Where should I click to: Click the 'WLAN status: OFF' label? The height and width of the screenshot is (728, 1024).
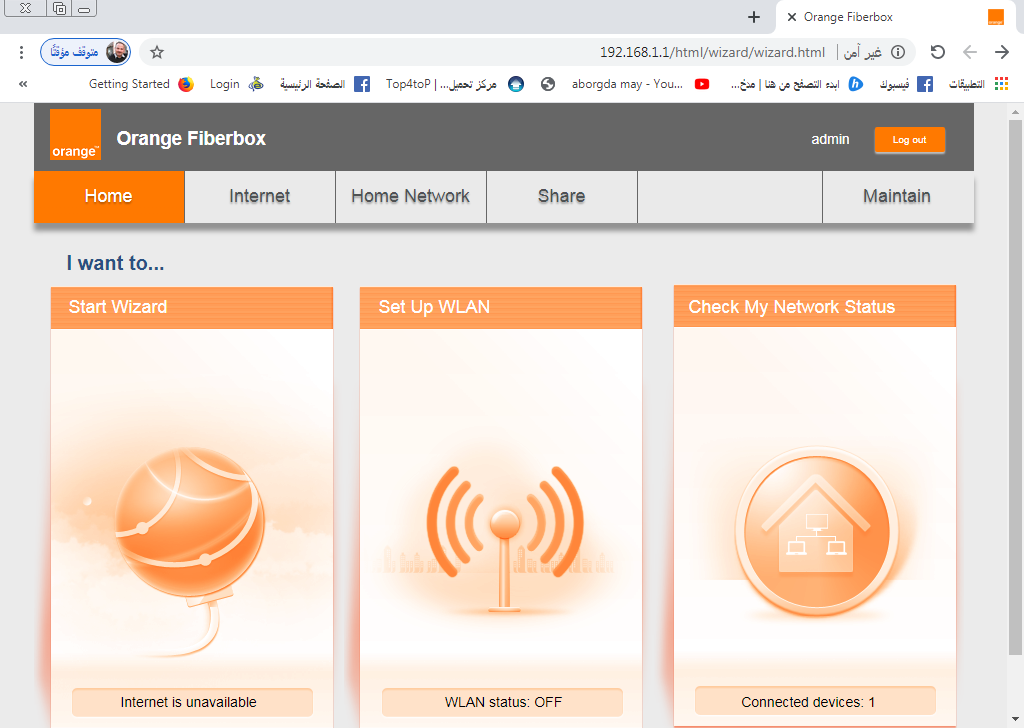tap(502, 703)
